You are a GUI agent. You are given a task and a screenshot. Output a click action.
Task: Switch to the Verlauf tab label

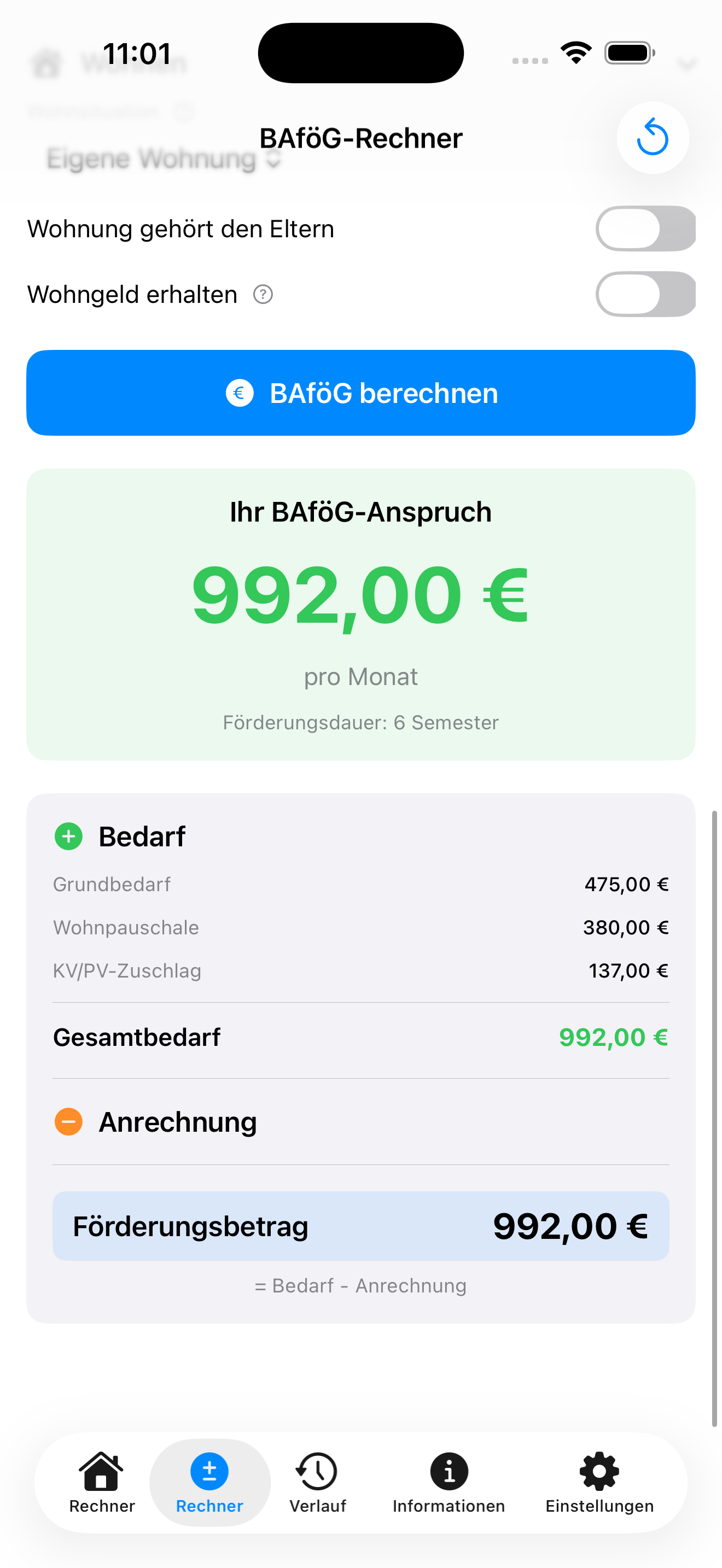[x=317, y=1506]
